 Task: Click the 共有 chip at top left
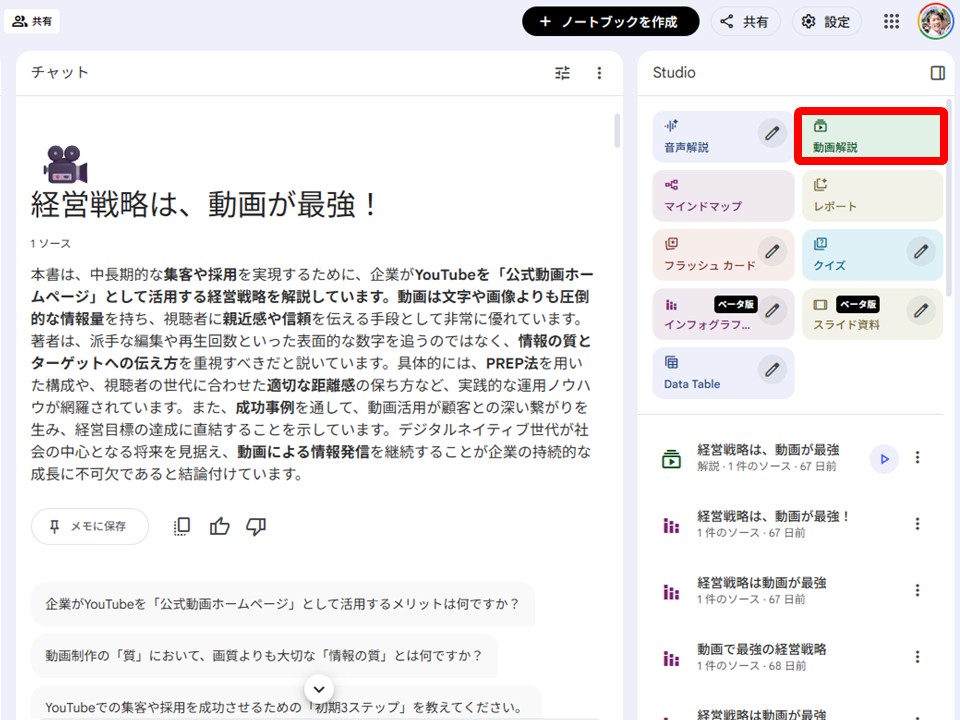coord(32,21)
